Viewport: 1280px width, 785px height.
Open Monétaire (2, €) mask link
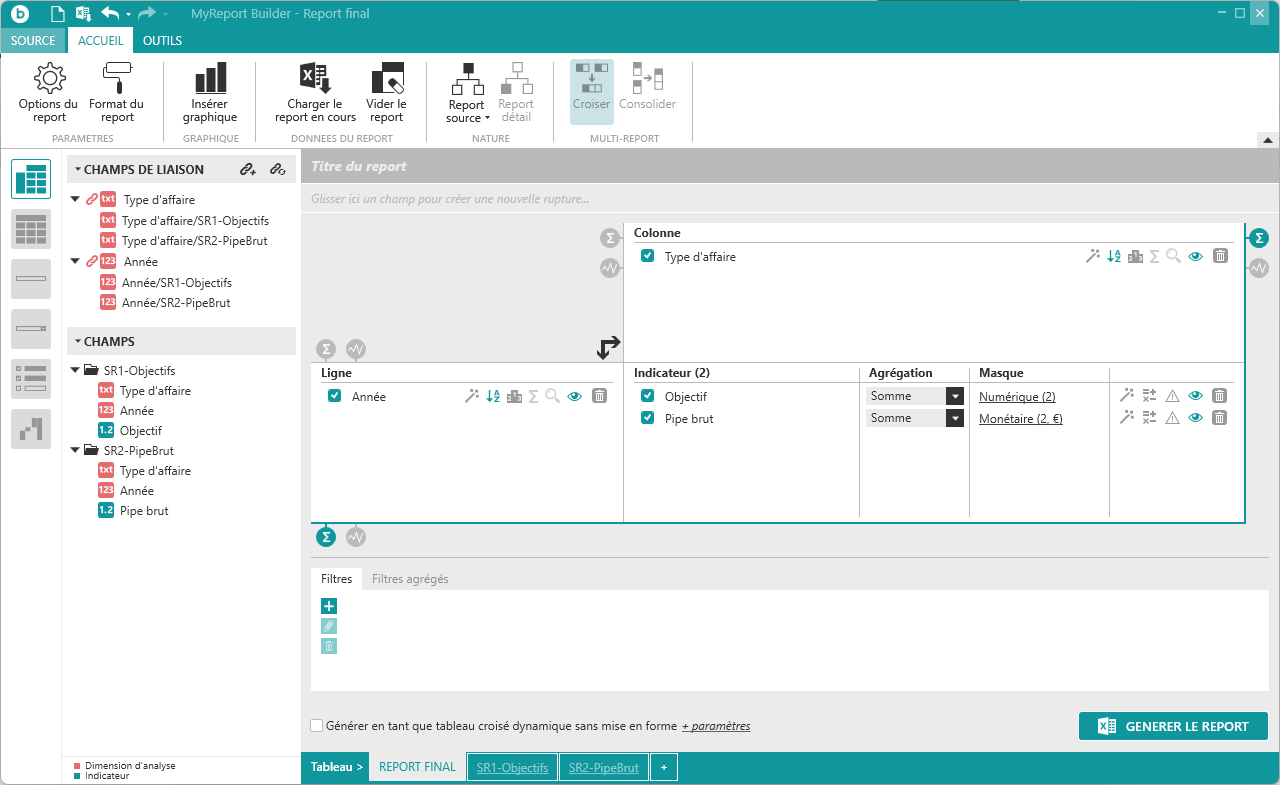[1020, 419]
